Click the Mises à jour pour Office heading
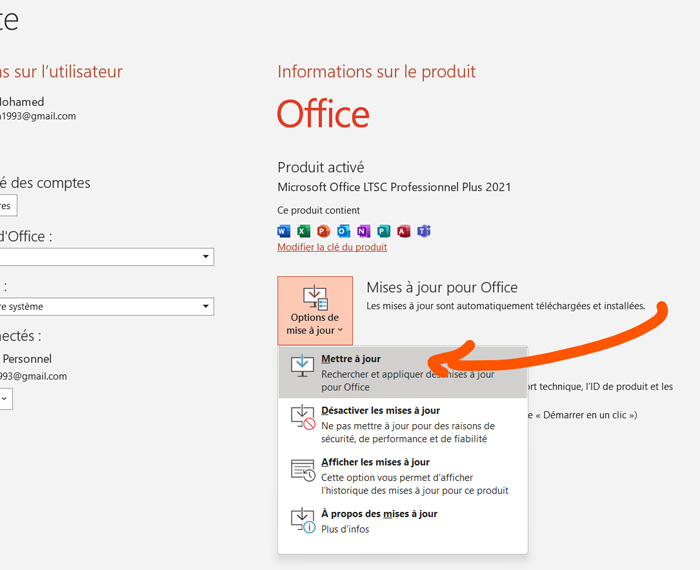700x570 pixels. 442,287
